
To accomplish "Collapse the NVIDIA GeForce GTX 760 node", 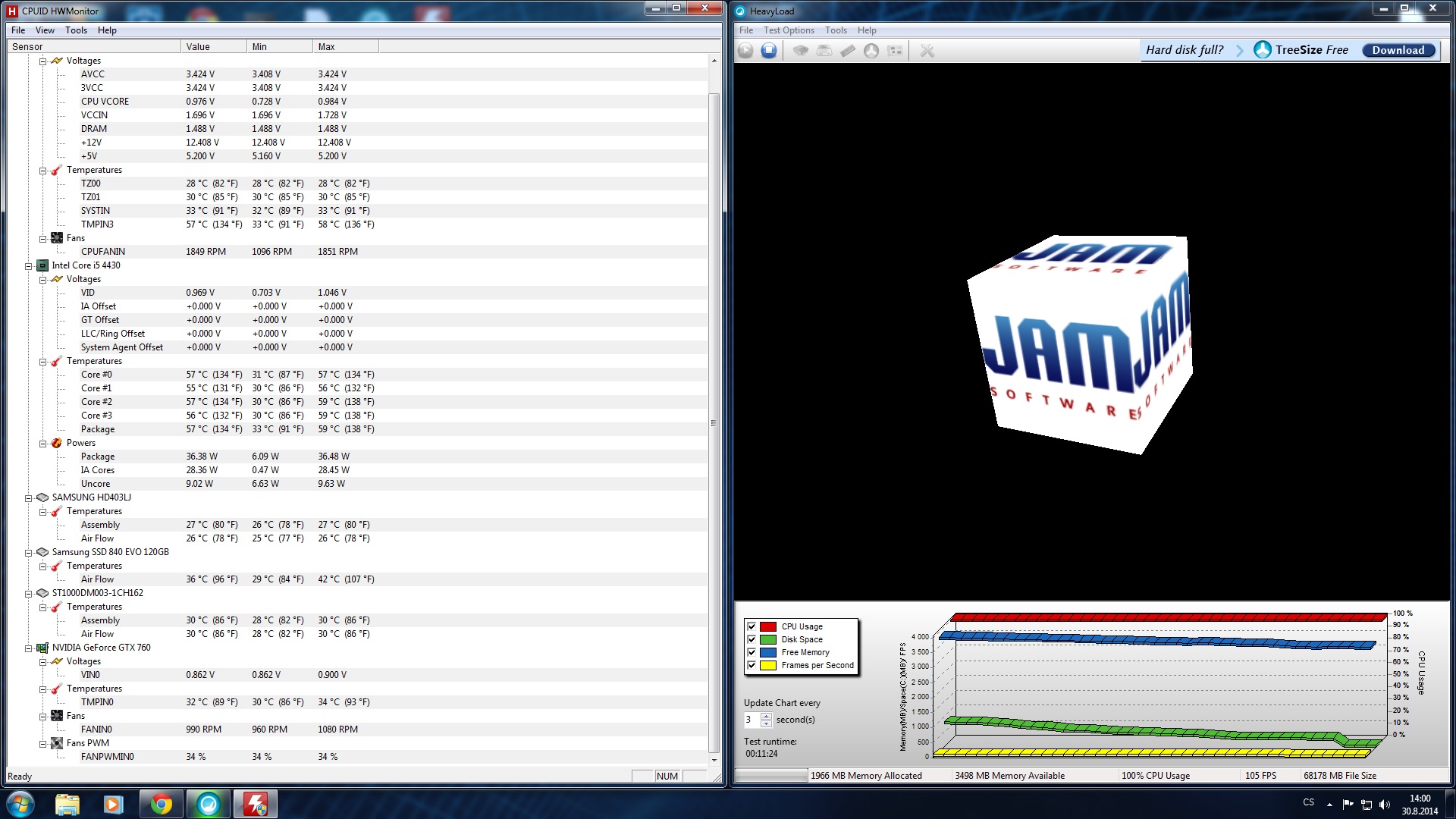I will tap(29, 648).
